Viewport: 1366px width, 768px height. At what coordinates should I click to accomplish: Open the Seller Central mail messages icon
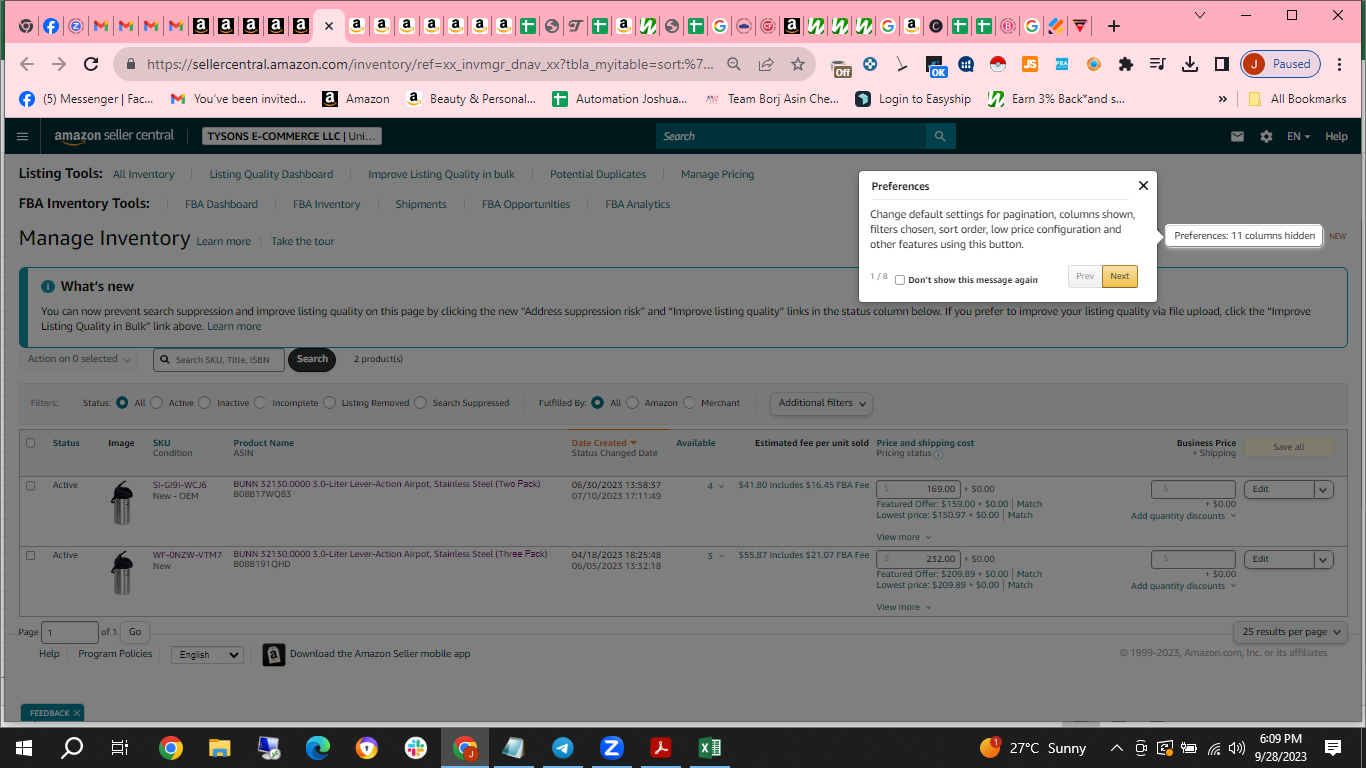[x=1238, y=136]
